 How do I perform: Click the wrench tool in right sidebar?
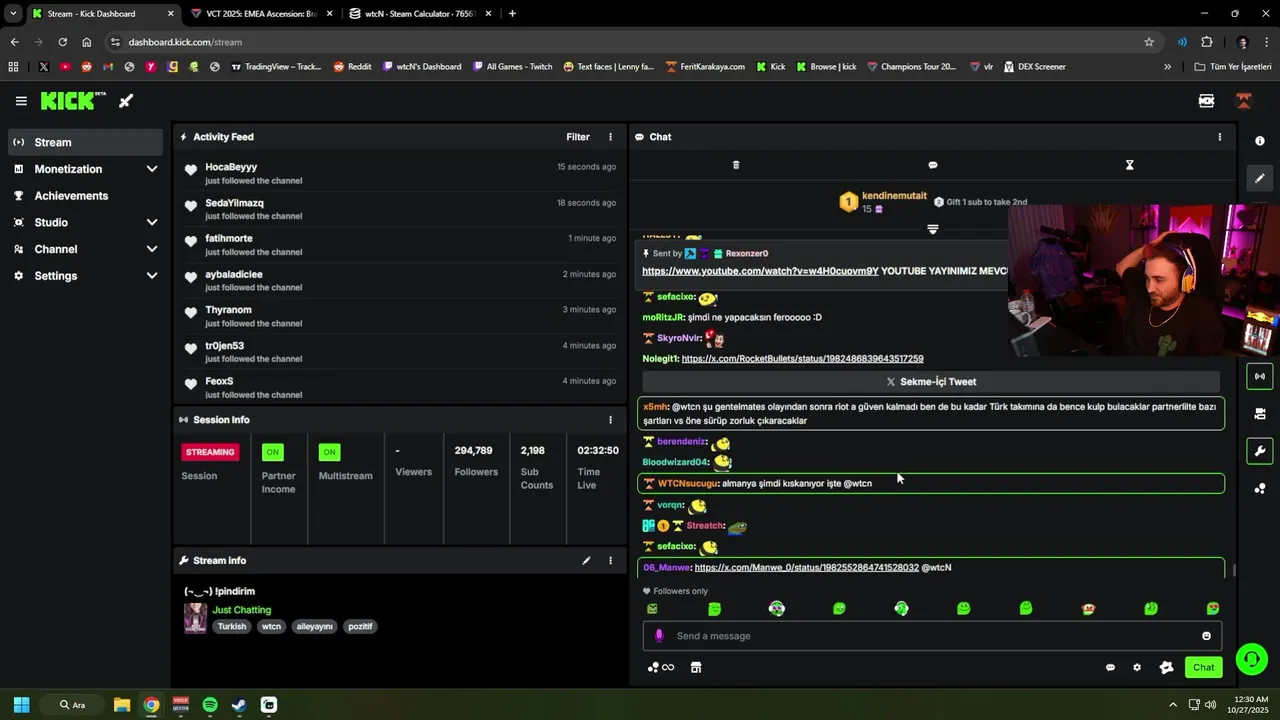tap(1259, 451)
